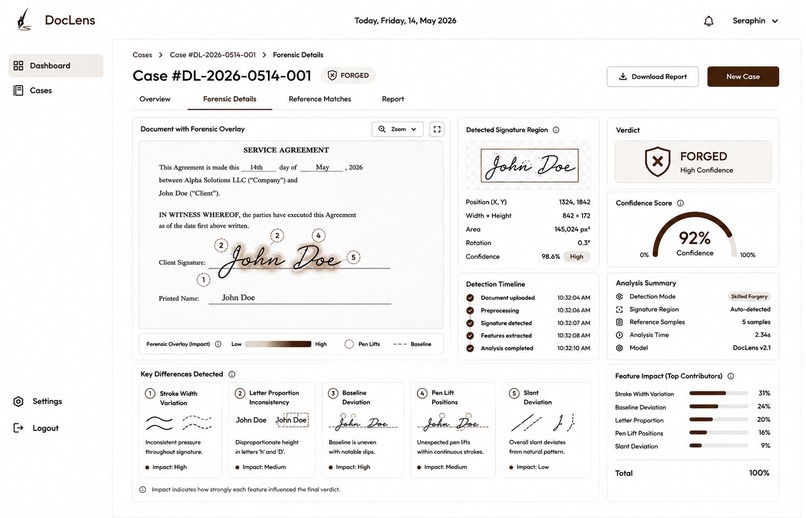The height and width of the screenshot is (518, 806).
Task: Expand document to fullscreen
Action: (x=437, y=130)
